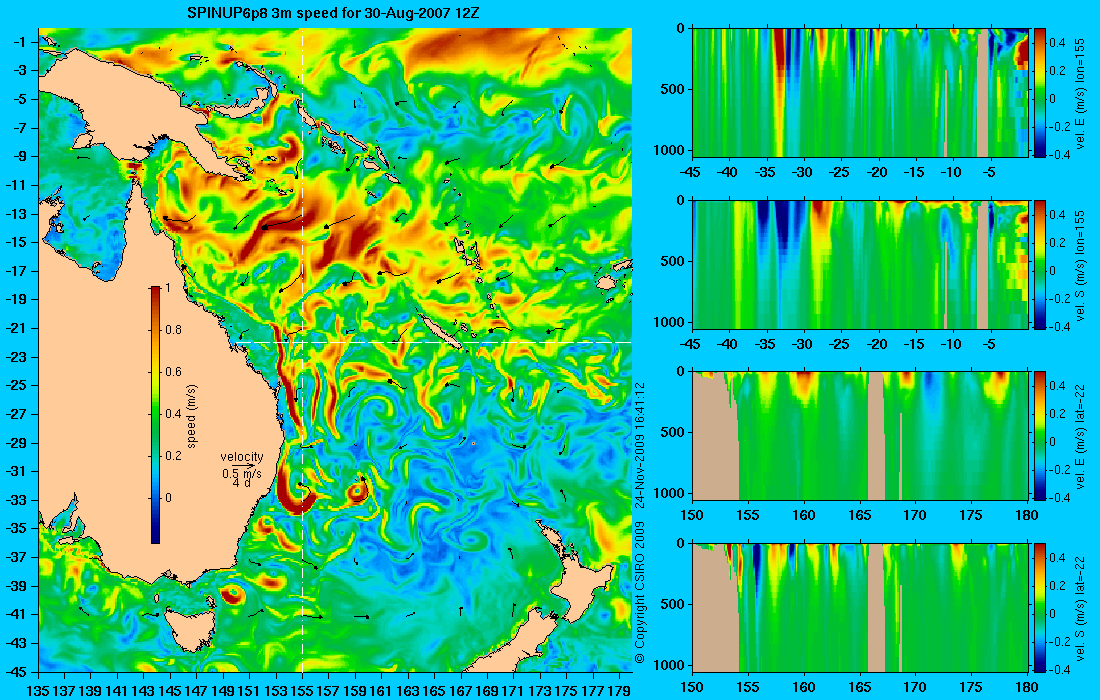Select the 'vel. S (m/s) lat=-22' label
This screenshot has width=1100, height=700.
(1082, 607)
